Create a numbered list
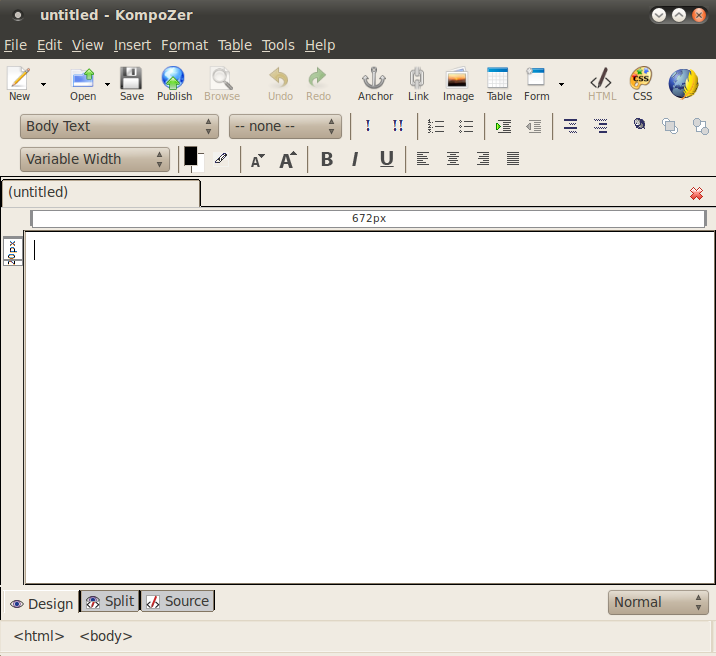Screen dimensions: 716x656 (x=436, y=126)
